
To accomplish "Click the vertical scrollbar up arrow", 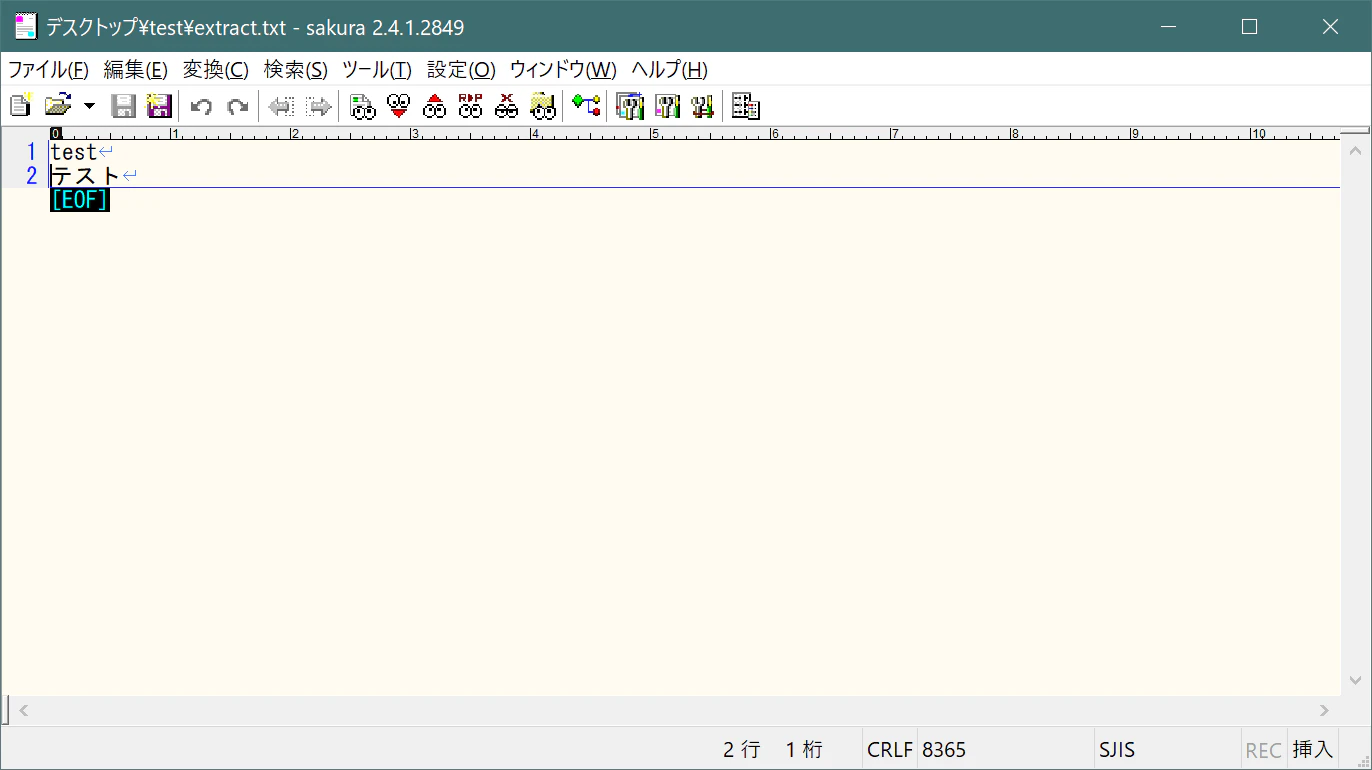I will tap(1356, 152).
